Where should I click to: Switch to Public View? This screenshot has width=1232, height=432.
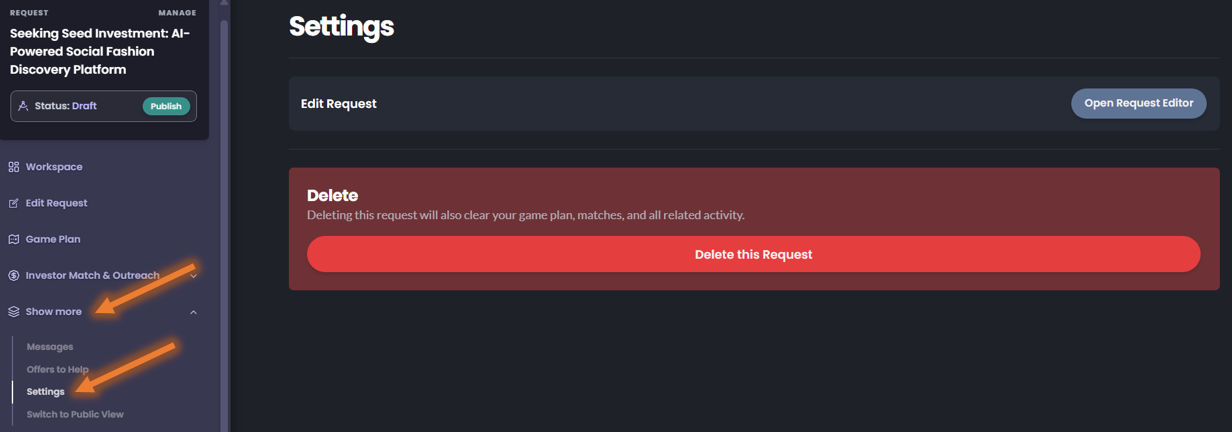(x=75, y=414)
